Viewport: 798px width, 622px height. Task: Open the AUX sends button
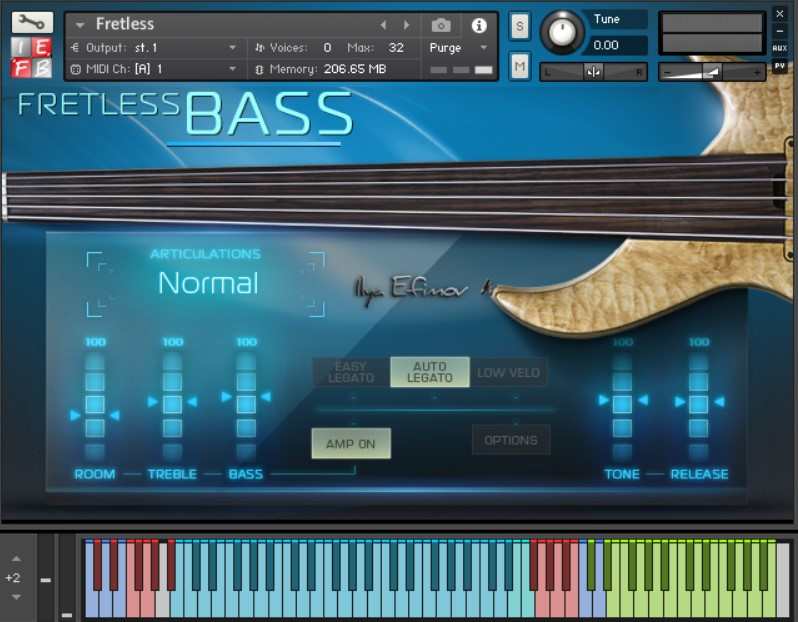coord(780,48)
